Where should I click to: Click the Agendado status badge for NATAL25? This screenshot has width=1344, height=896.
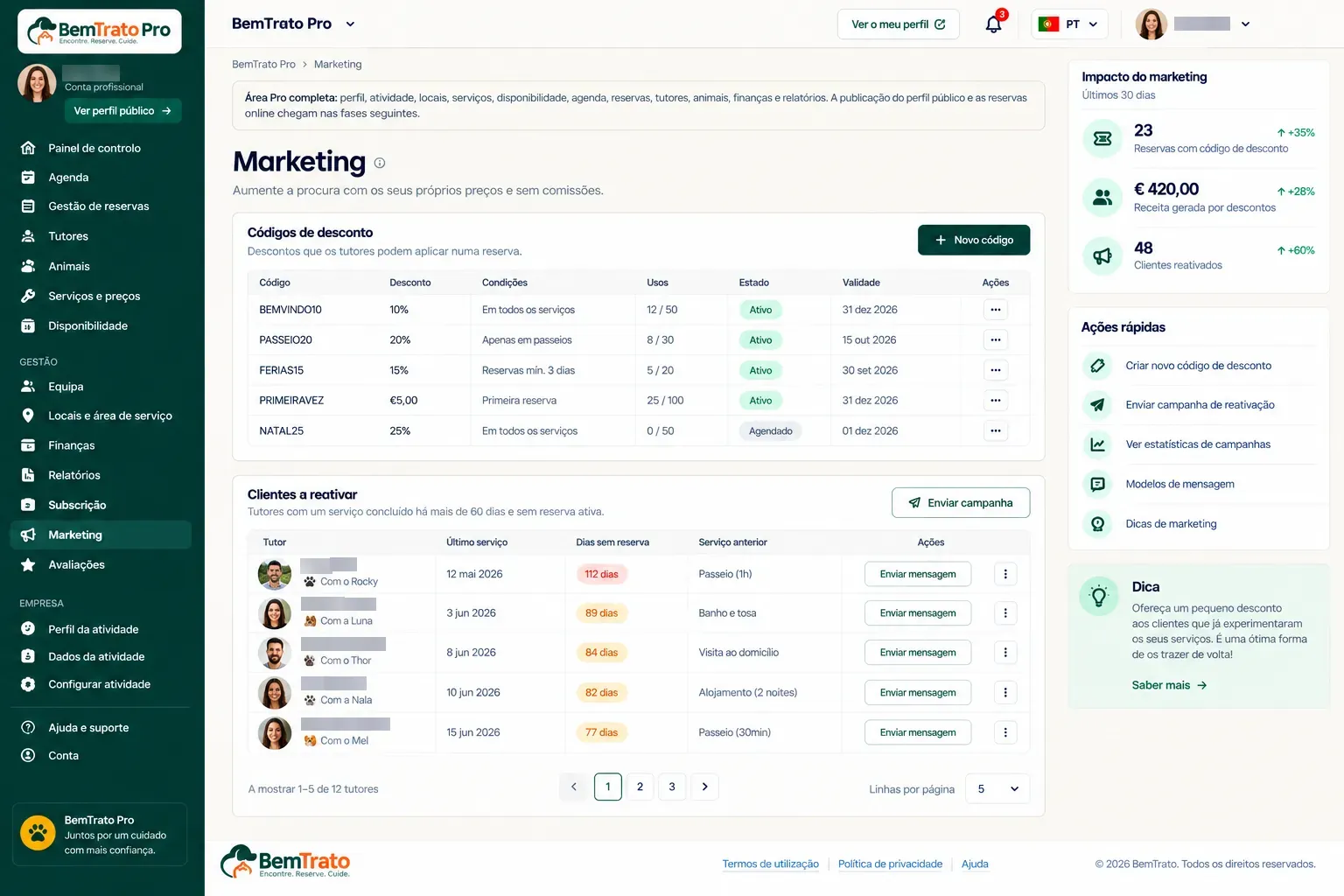(x=771, y=430)
